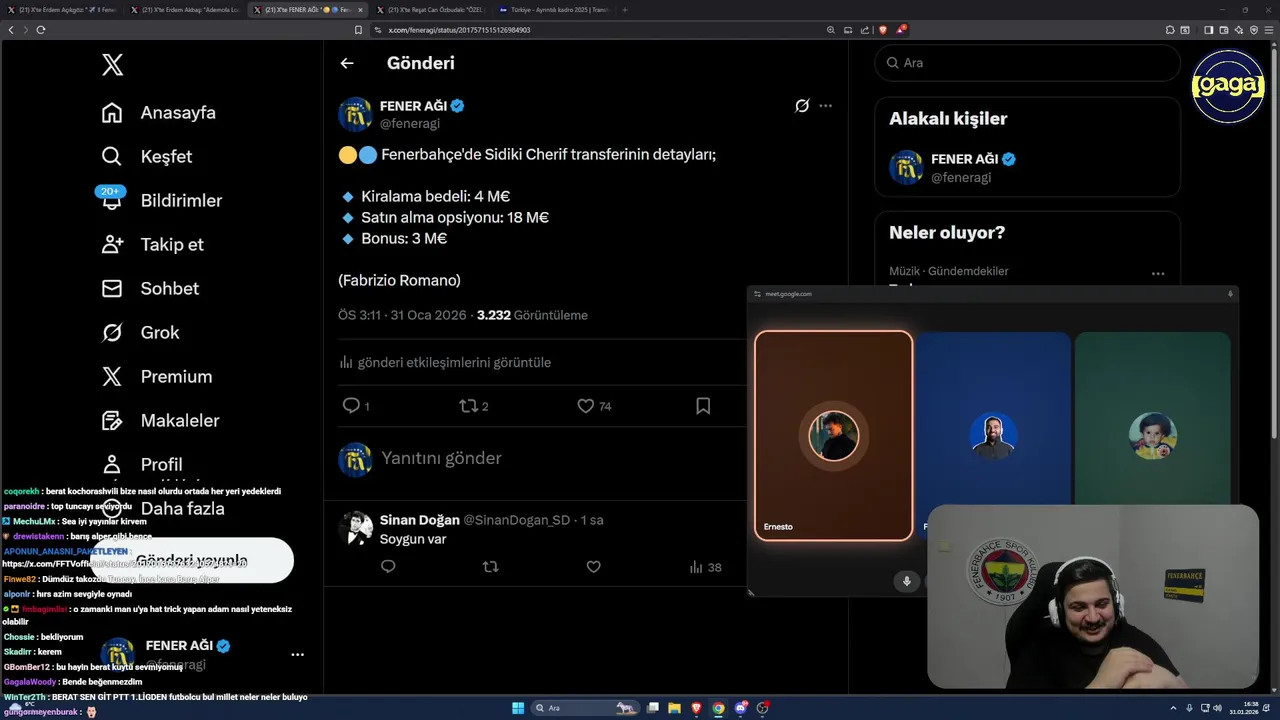Viewport: 1280px width, 720px height.
Task: Click the bookmark icon in address bar
Action: click(x=358, y=30)
